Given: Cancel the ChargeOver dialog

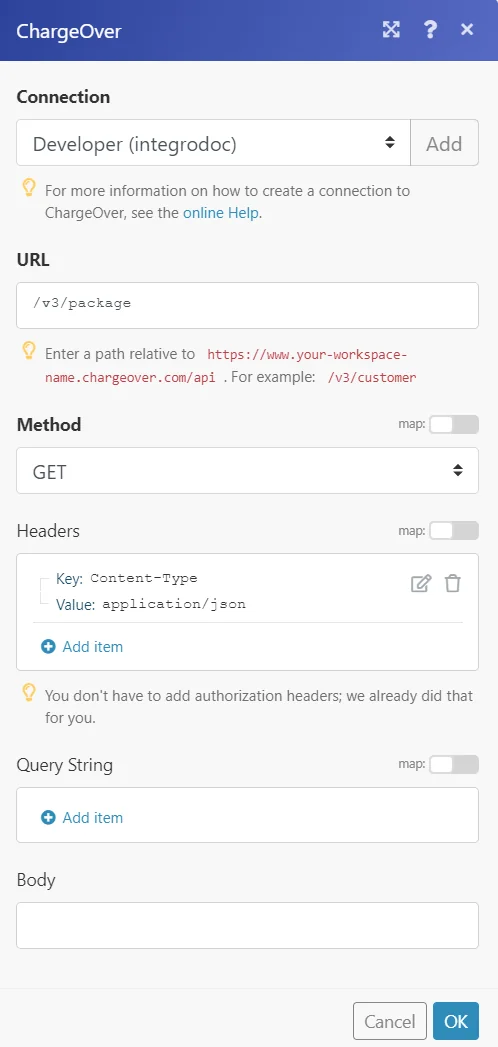Looking at the screenshot, I should pos(390,1021).
